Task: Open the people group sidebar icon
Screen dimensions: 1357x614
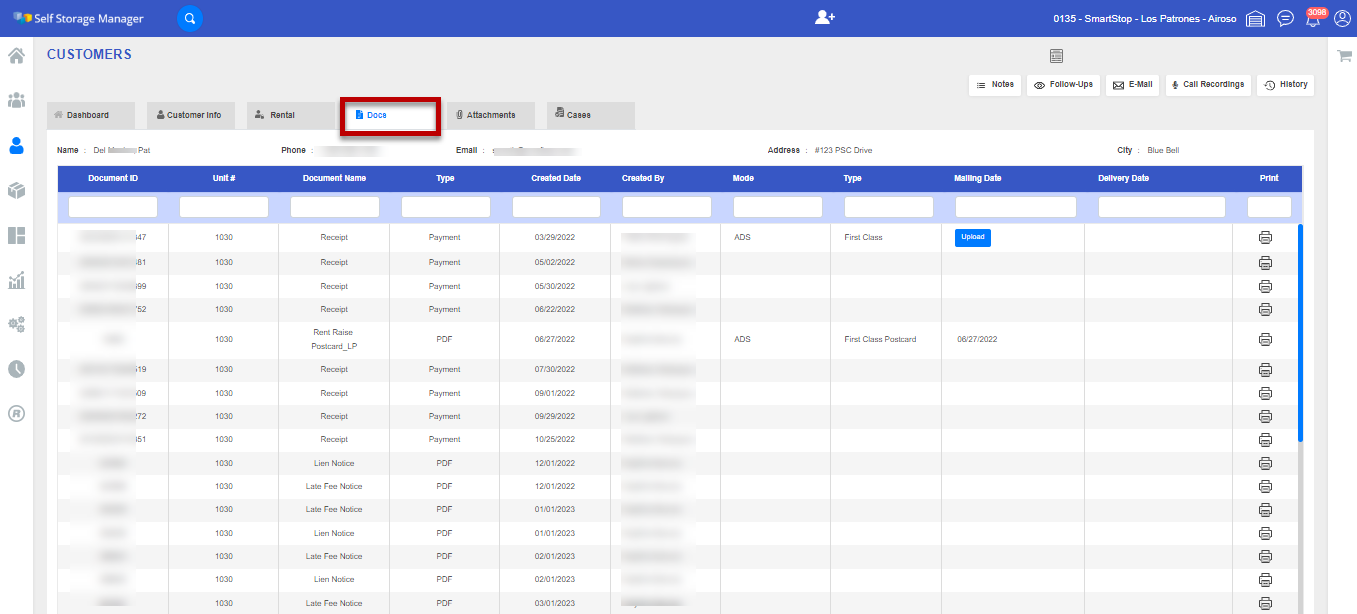Action: [16, 100]
